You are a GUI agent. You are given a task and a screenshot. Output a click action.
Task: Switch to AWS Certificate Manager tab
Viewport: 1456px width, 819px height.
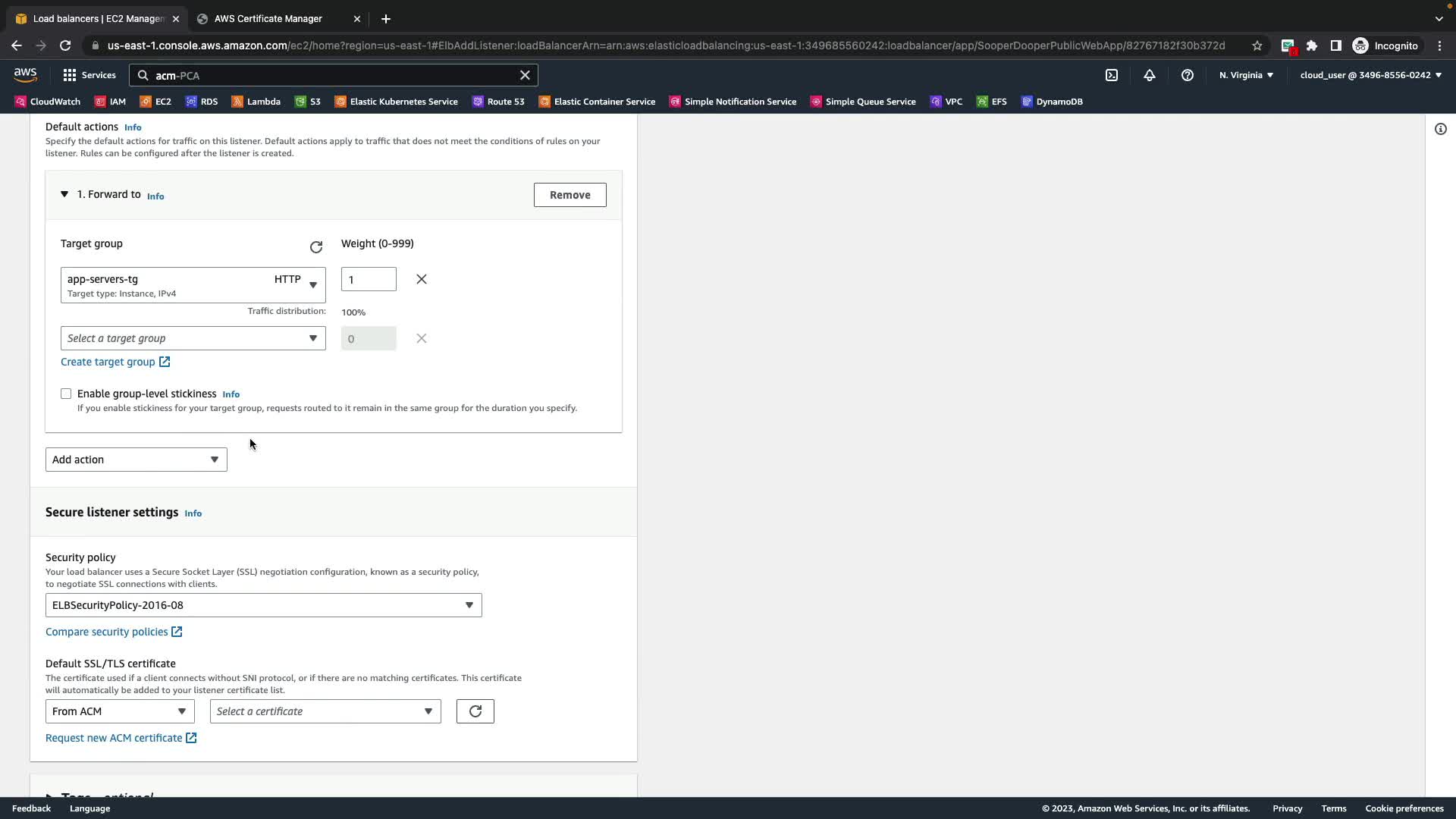[x=268, y=18]
